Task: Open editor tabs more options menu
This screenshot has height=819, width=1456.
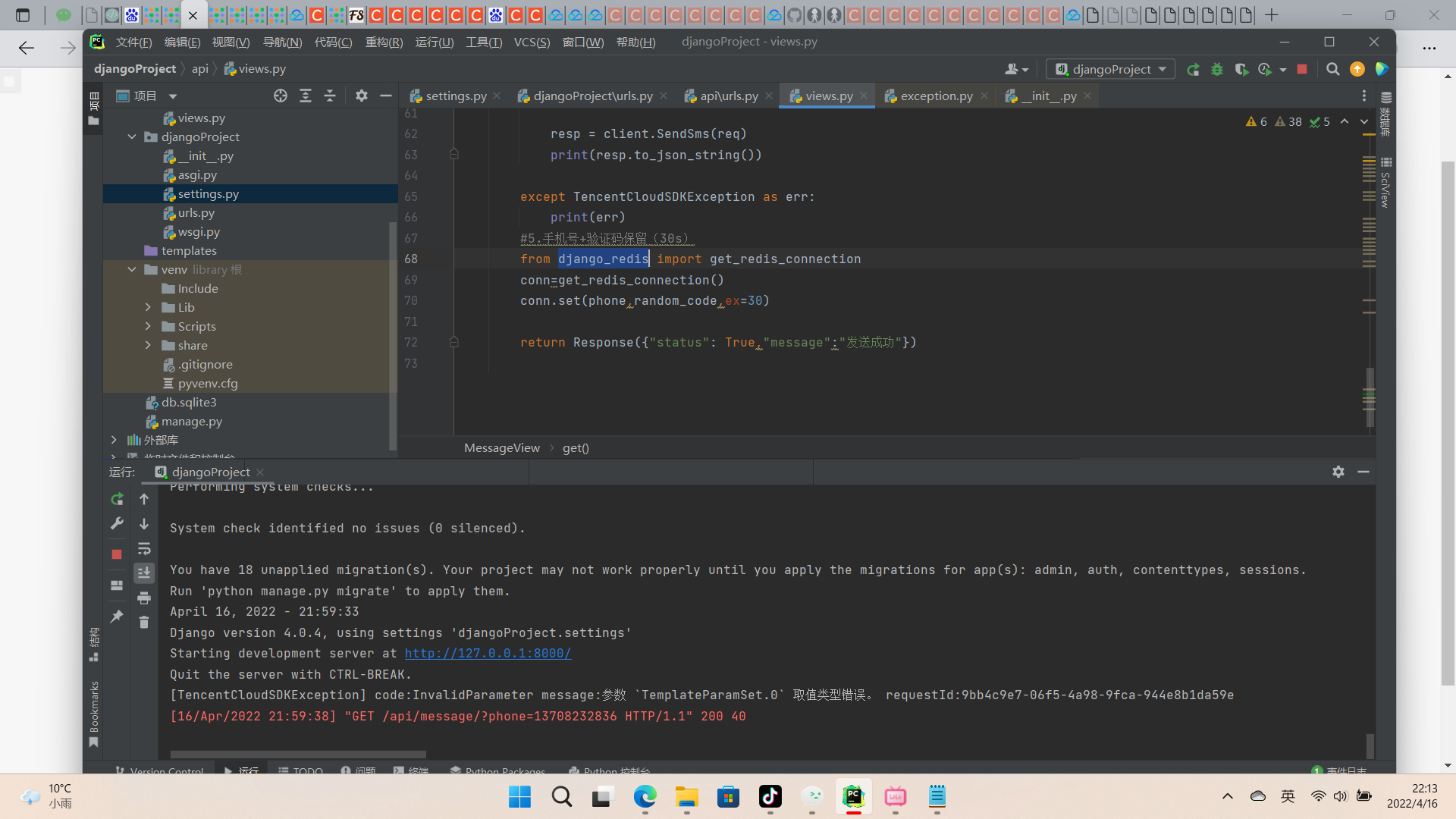Action: pos(1363,96)
